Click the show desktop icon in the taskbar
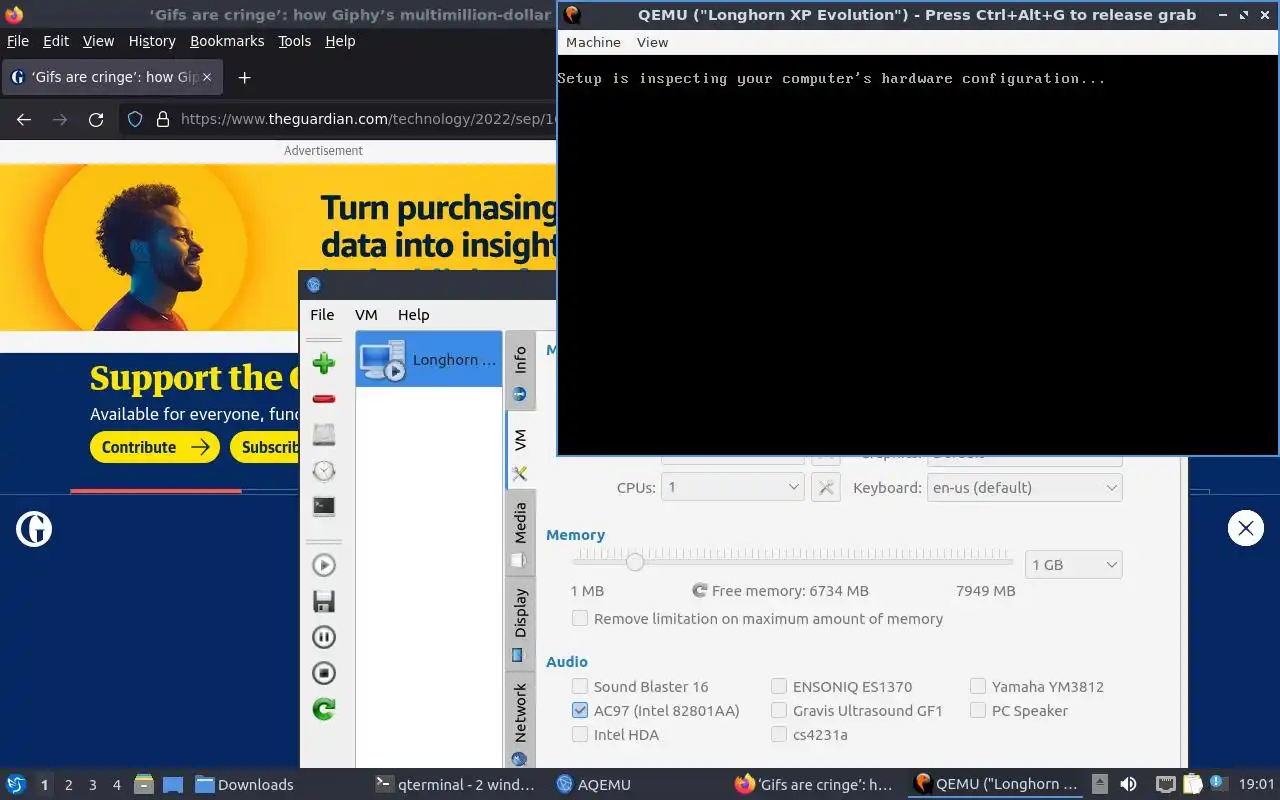This screenshot has width=1280, height=800. [x=172, y=784]
